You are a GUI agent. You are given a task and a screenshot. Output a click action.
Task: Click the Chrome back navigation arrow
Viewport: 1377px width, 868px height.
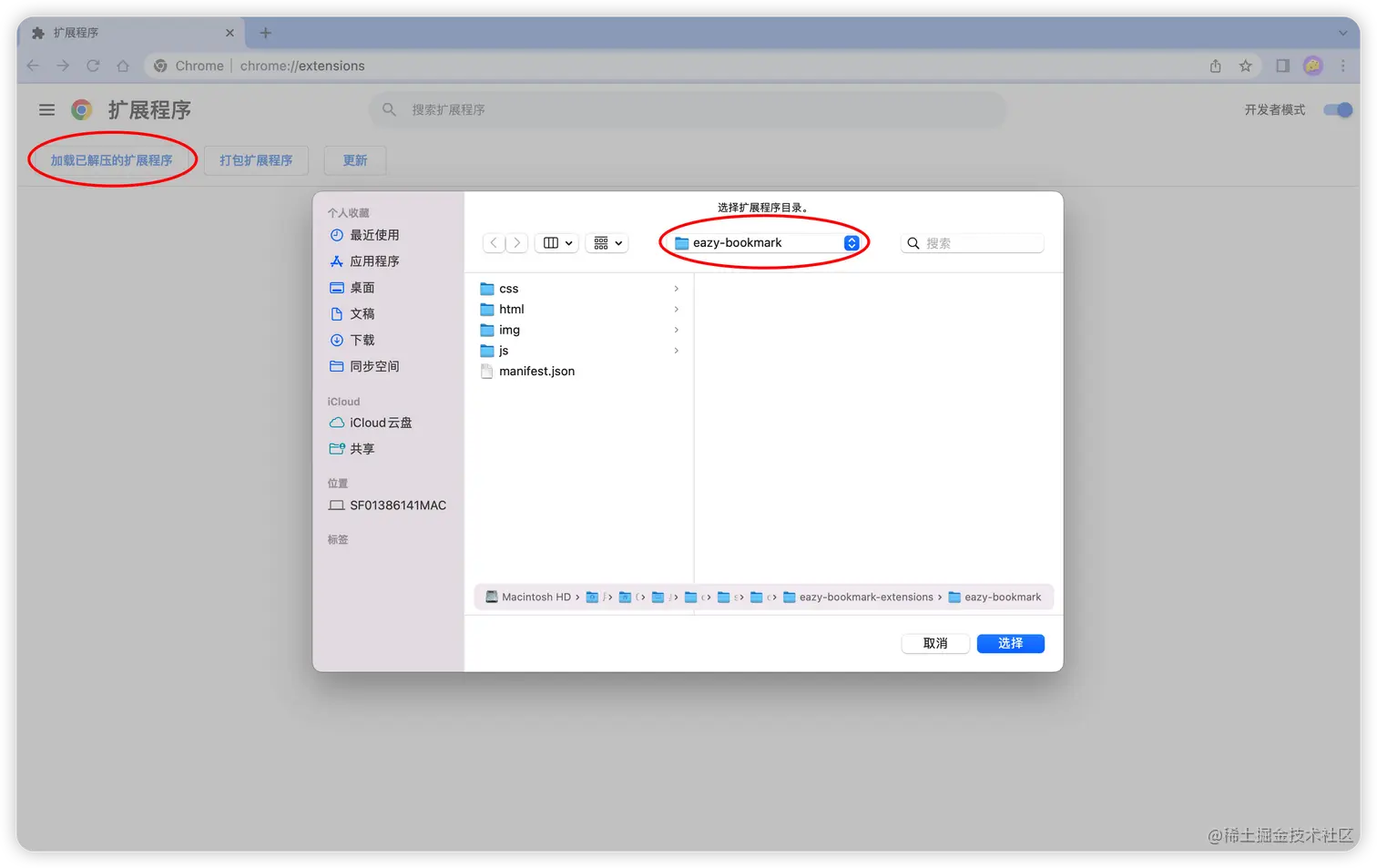(x=33, y=66)
